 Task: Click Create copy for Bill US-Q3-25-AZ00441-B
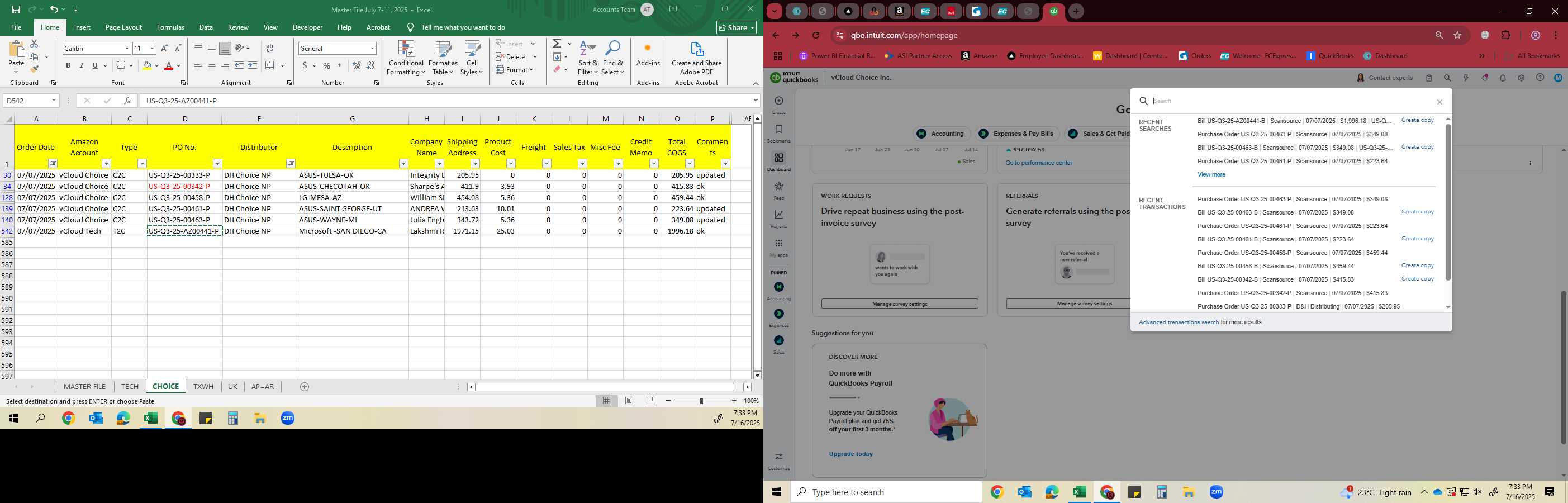tap(1417, 121)
